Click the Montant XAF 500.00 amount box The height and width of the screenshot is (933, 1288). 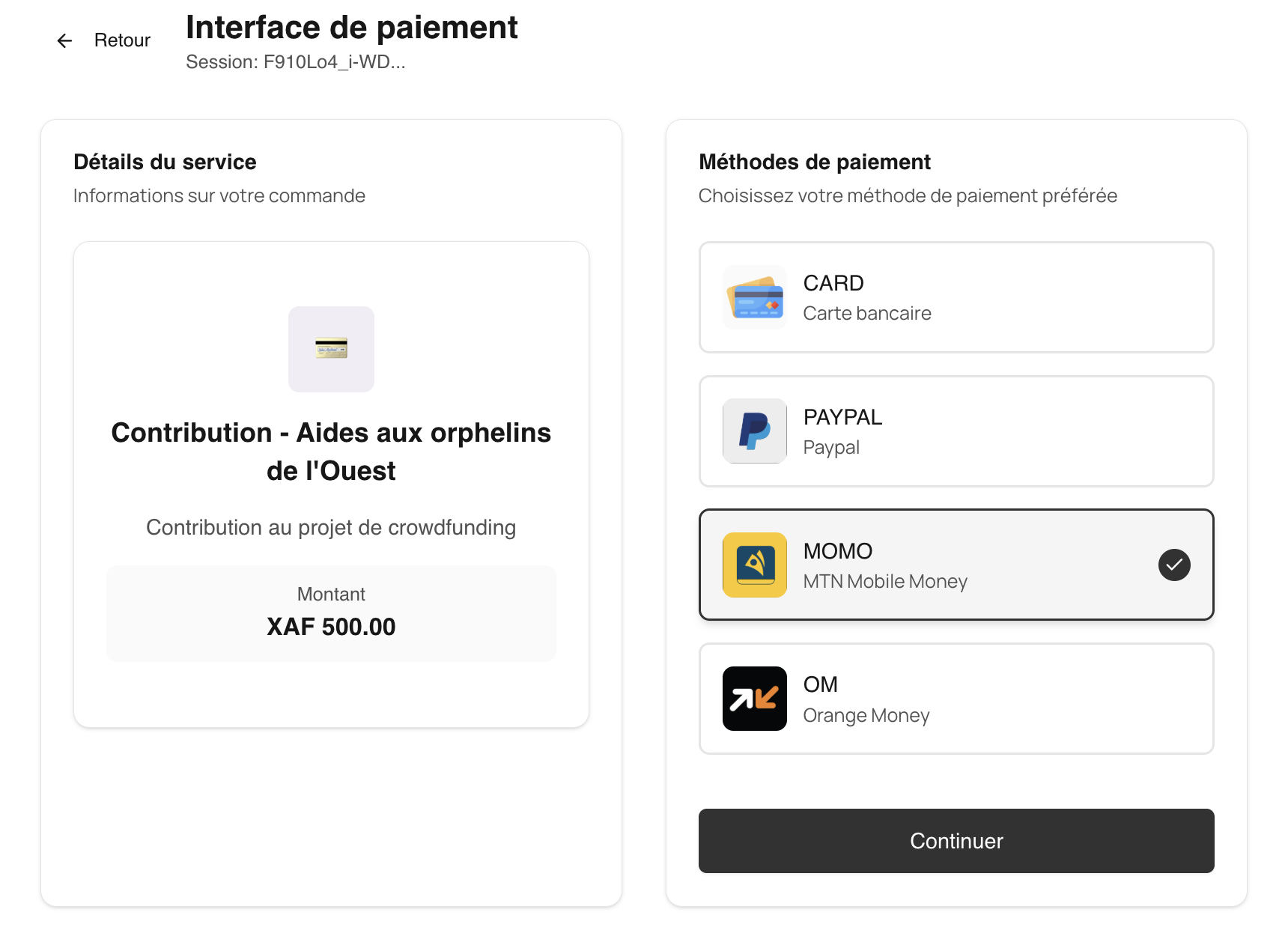331,613
